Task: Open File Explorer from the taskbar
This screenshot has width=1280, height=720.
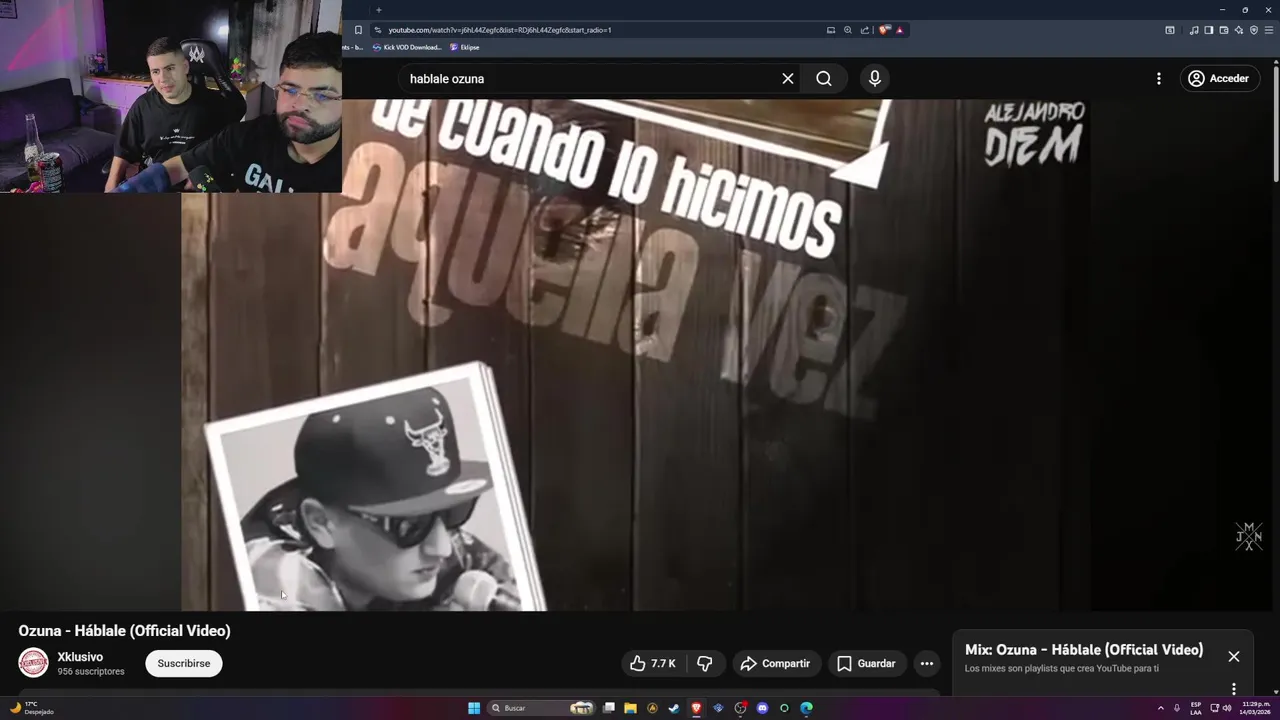Action: tap(630, 708)
